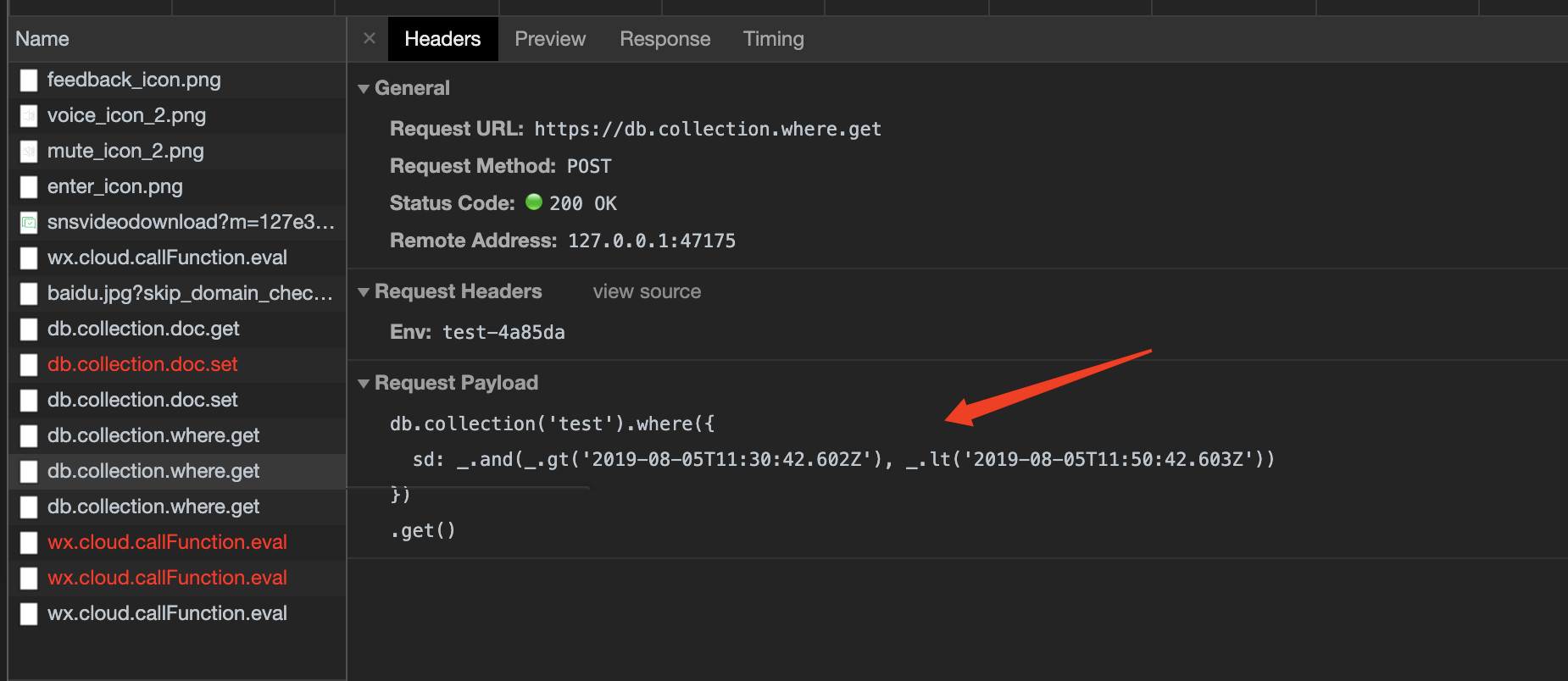This screenshot has height=681, width=1568.
Task: Collapse the Request Headers section
Action: coord(364,292)
